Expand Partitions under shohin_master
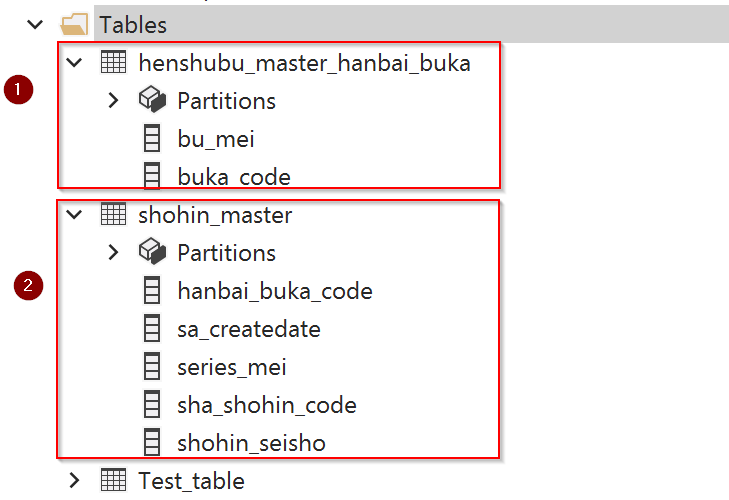Image resolution: width=729 pixels, height=500 pixels. pos(113,253)
